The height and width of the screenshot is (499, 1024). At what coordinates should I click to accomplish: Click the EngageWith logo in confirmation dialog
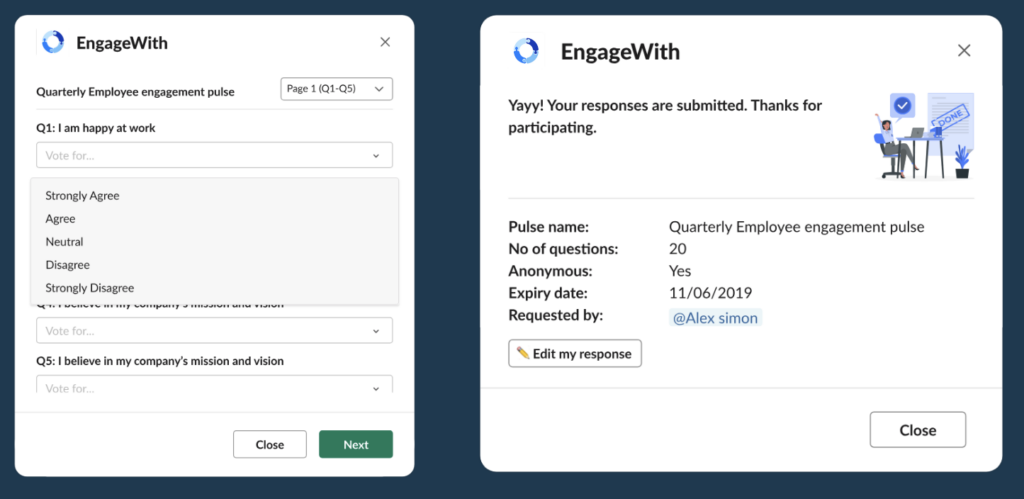pos(526,51)
